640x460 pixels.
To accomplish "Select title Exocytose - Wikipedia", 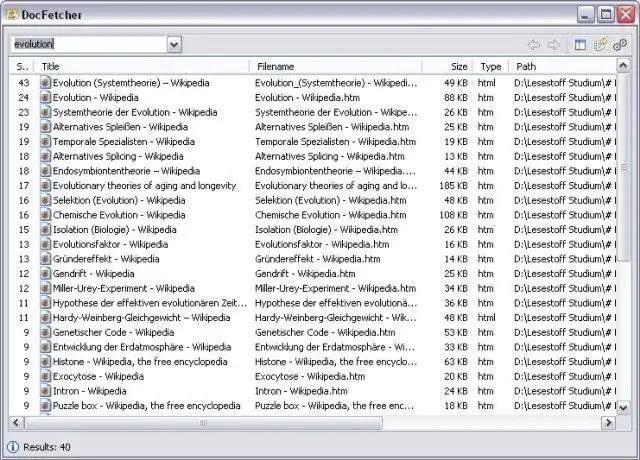I will point(98,376).
